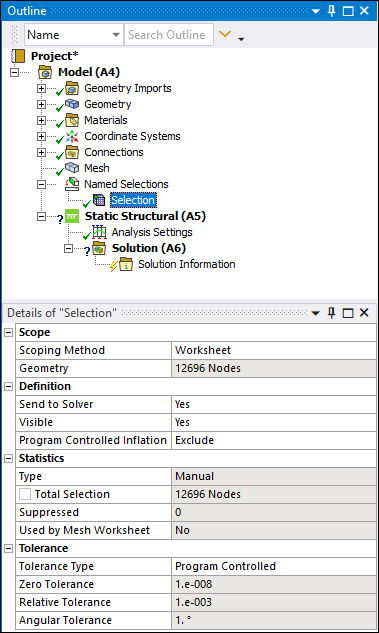Viewport: 379px width, 633px height.
Task: Pin the Outline panel
Action: click(x=332, y=11)
